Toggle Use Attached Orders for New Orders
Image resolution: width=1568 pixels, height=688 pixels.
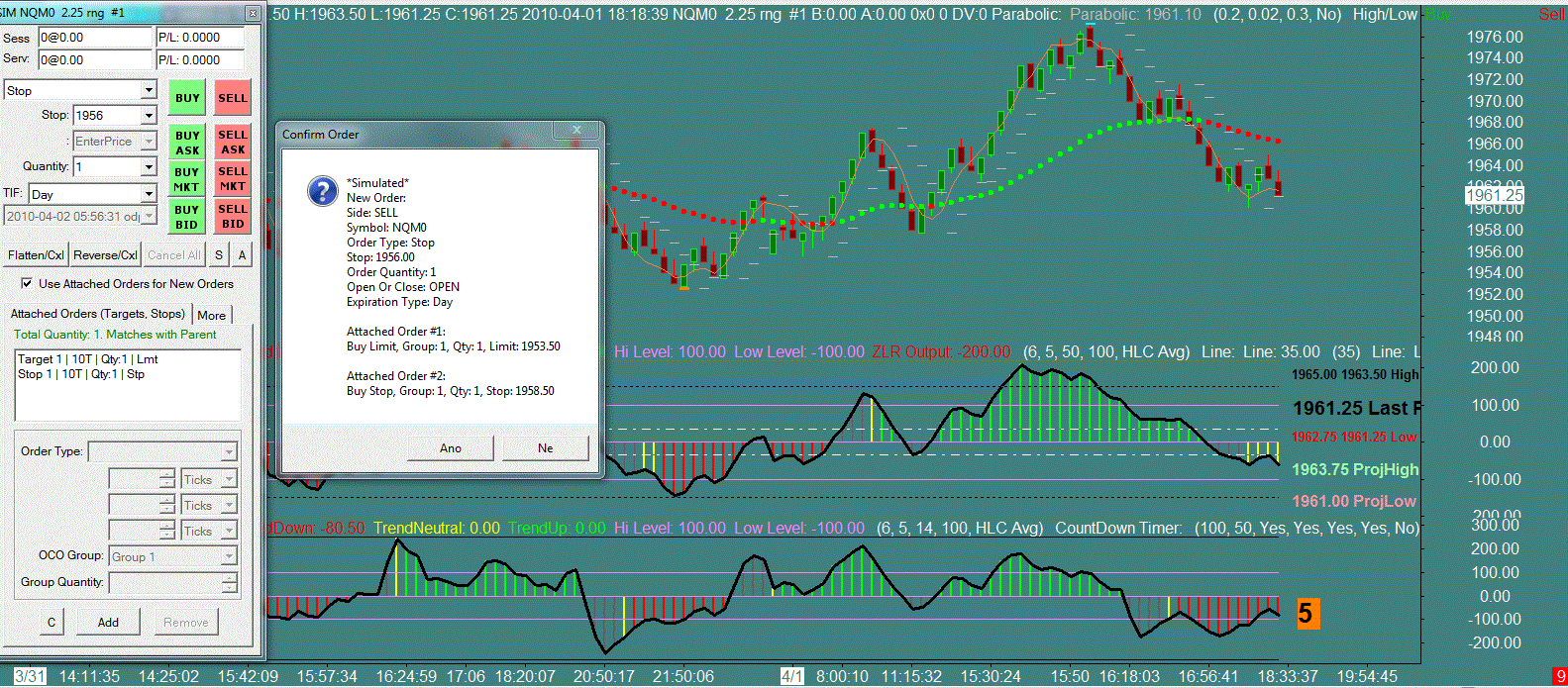click(27, 283)
